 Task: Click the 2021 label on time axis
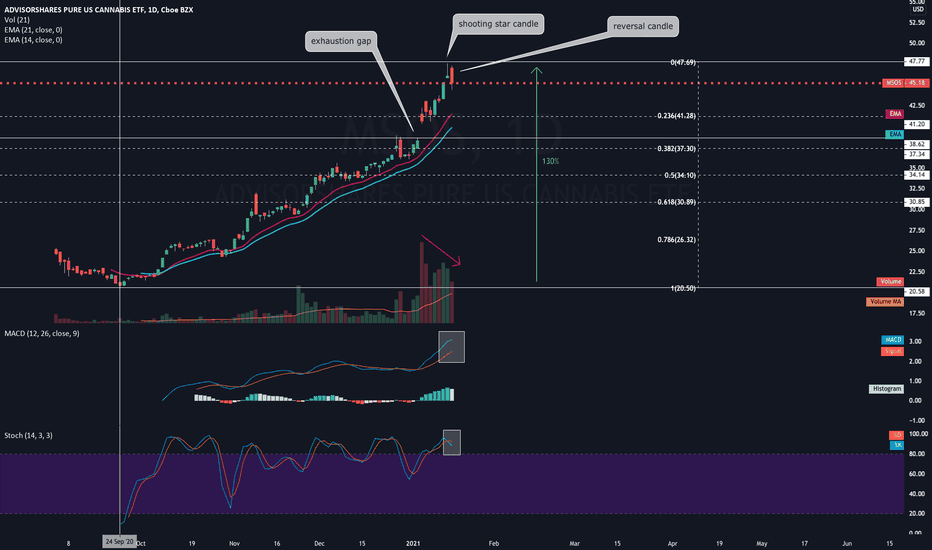click(413, 543)
